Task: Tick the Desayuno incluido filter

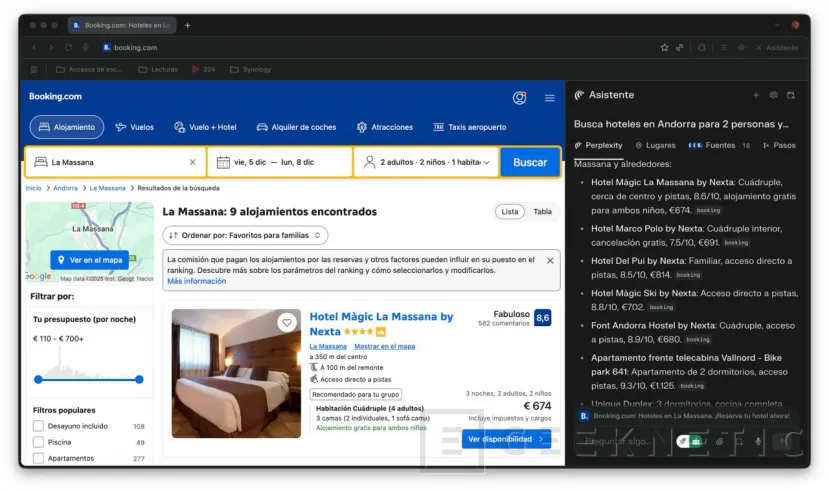Action: (38, 426)
